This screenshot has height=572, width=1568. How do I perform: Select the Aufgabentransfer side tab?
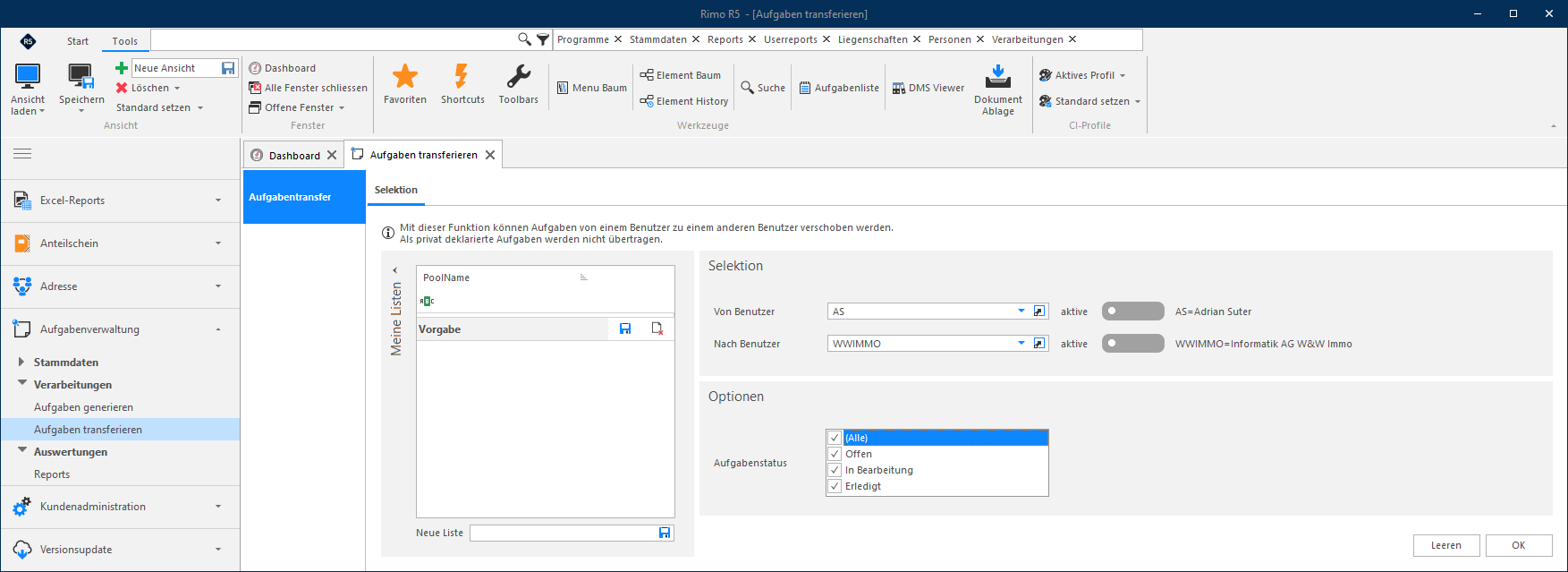[x=304, y=197]
